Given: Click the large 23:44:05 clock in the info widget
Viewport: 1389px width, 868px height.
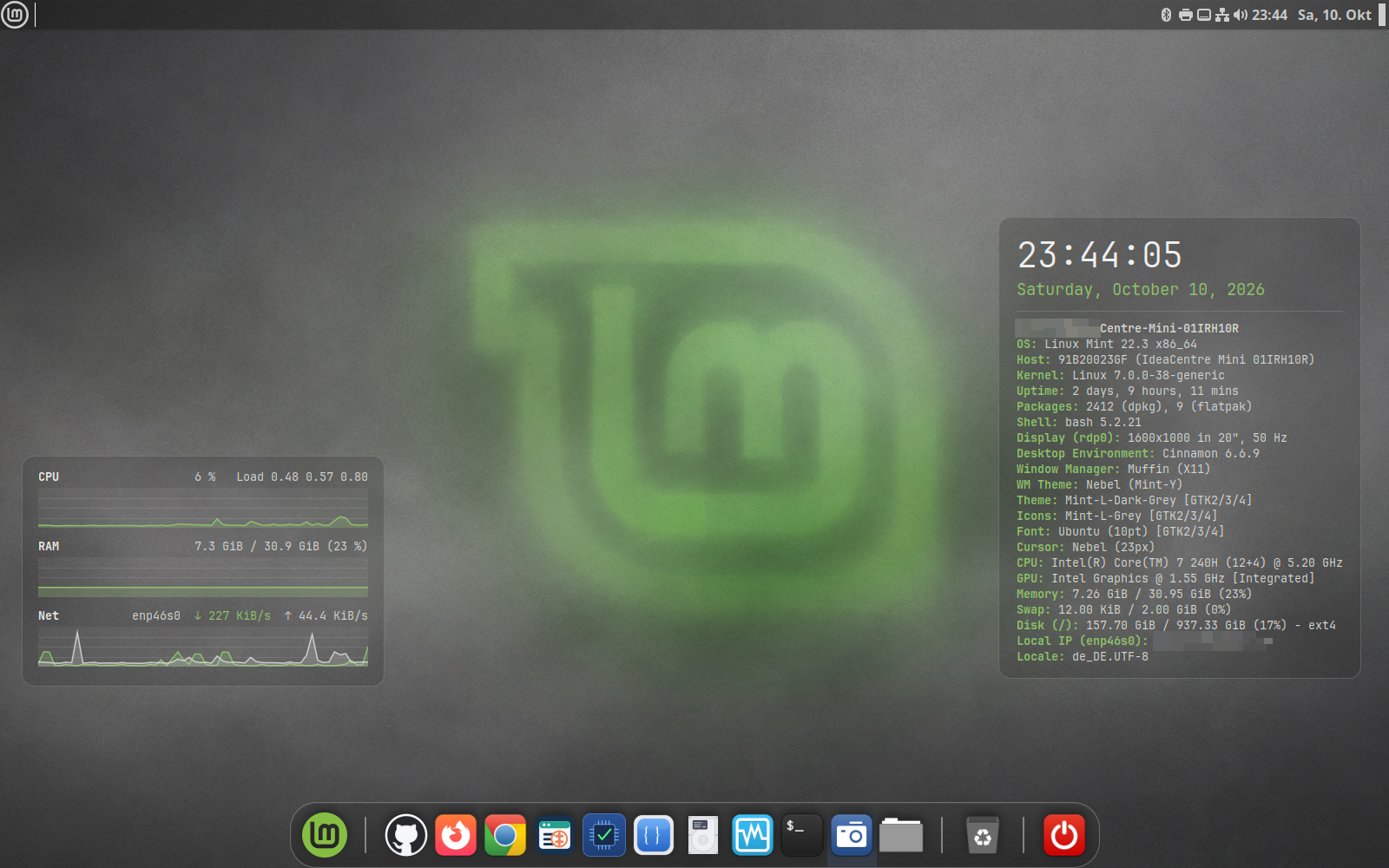Looking at the screenshot, I should click(x=1100, y=255).
